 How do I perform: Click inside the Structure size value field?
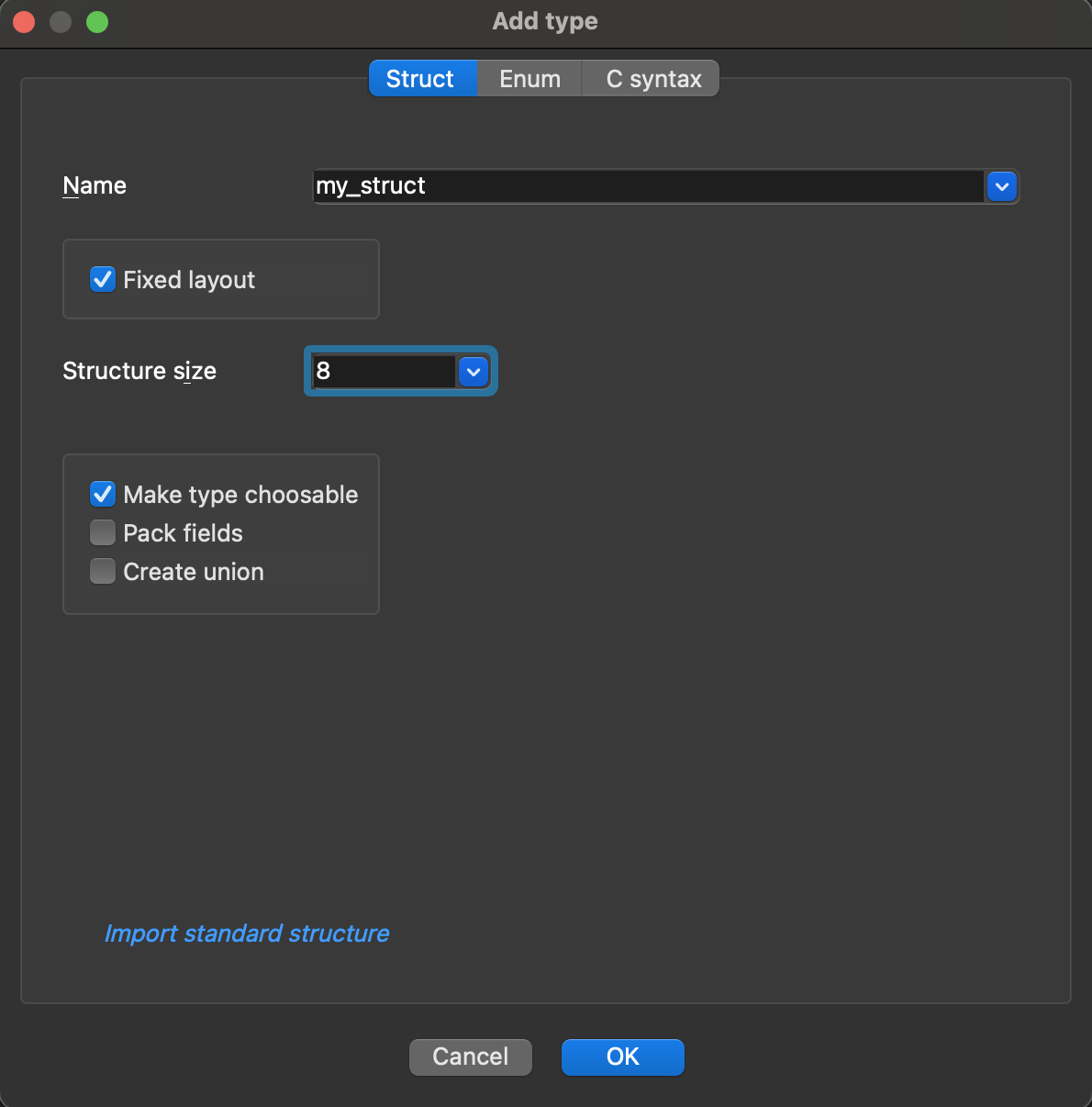385,372
